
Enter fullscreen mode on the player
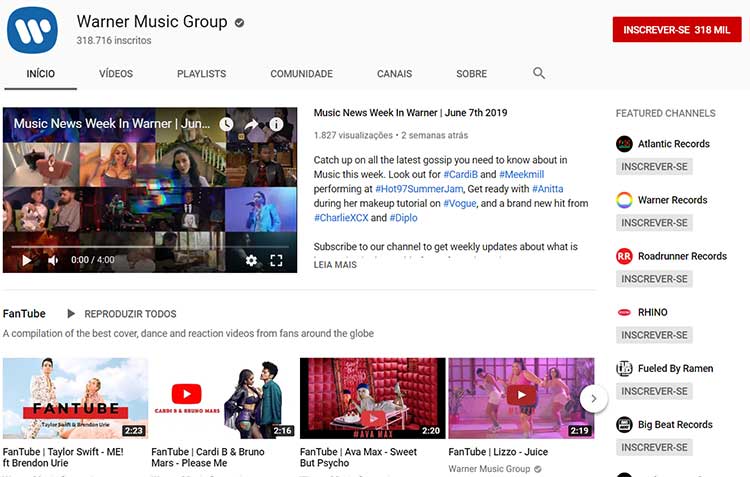[276, 260]
